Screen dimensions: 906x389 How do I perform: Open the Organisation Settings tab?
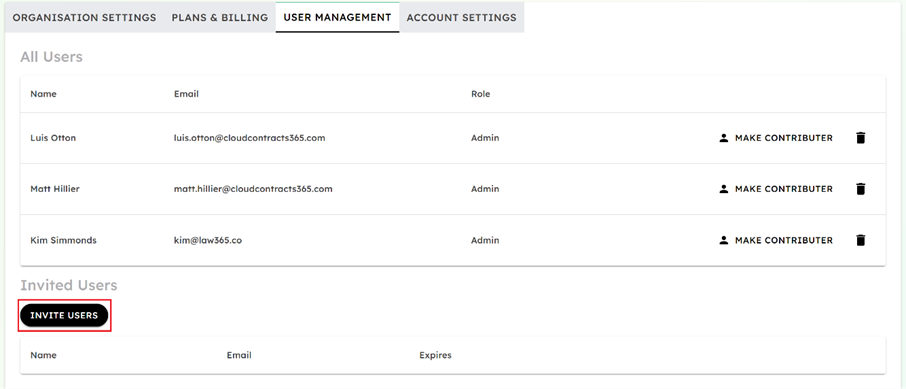(x=84, y=17)
